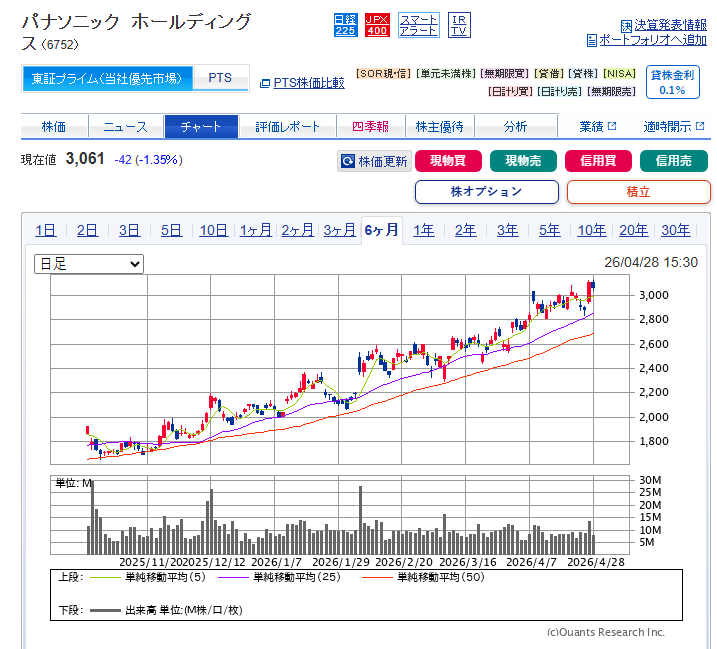Select the 20年 chart period
This screenshot has width=717, height=649.
pyautogui.click(x=634, y=230)
